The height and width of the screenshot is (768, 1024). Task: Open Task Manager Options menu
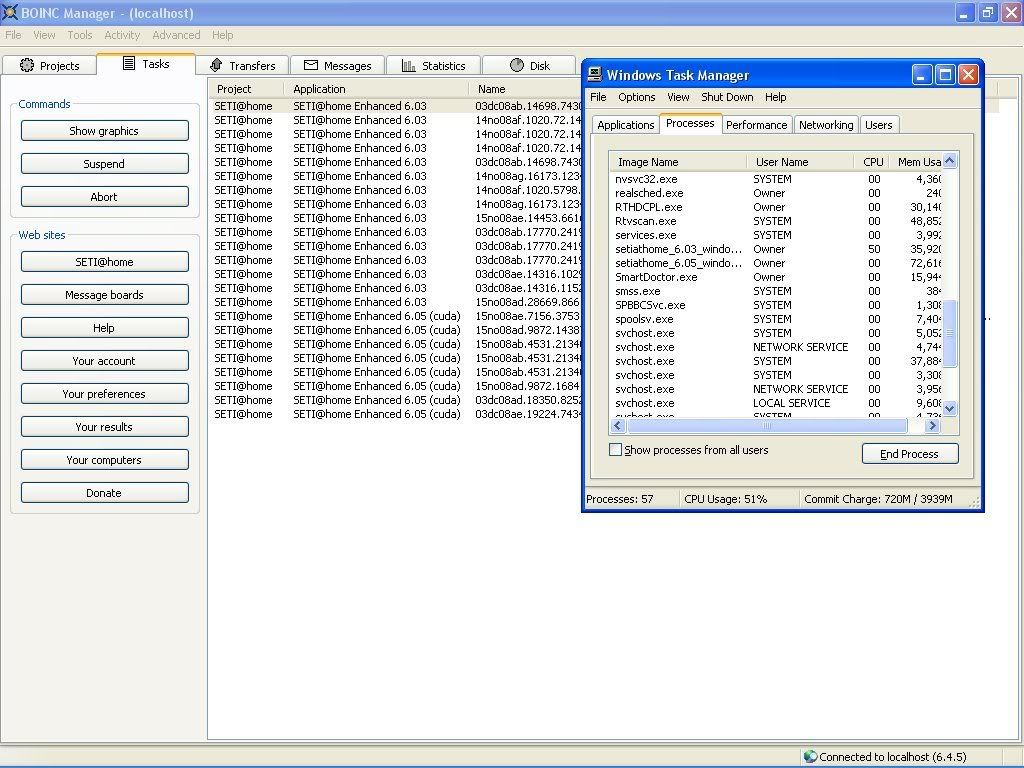tap(637, 97)
